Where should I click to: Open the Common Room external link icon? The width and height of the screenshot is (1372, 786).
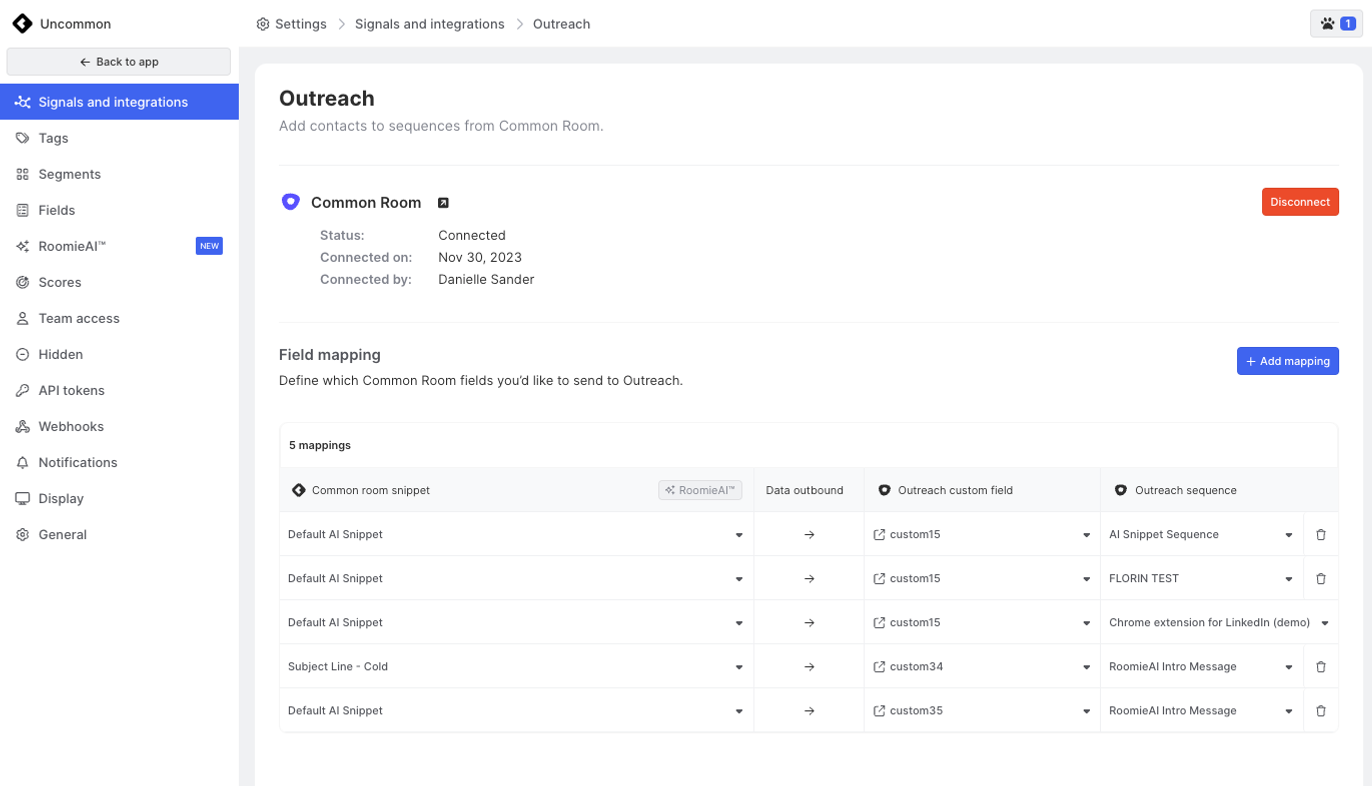pos(443,202)
